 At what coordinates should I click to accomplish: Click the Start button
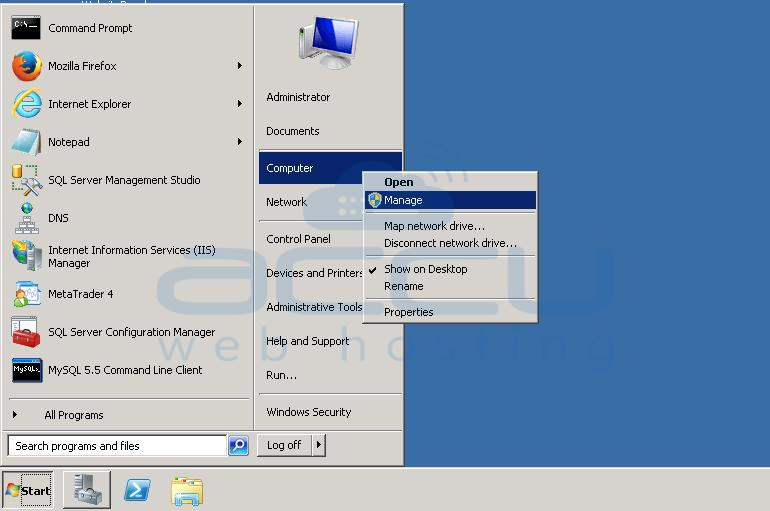coord(28,490)
